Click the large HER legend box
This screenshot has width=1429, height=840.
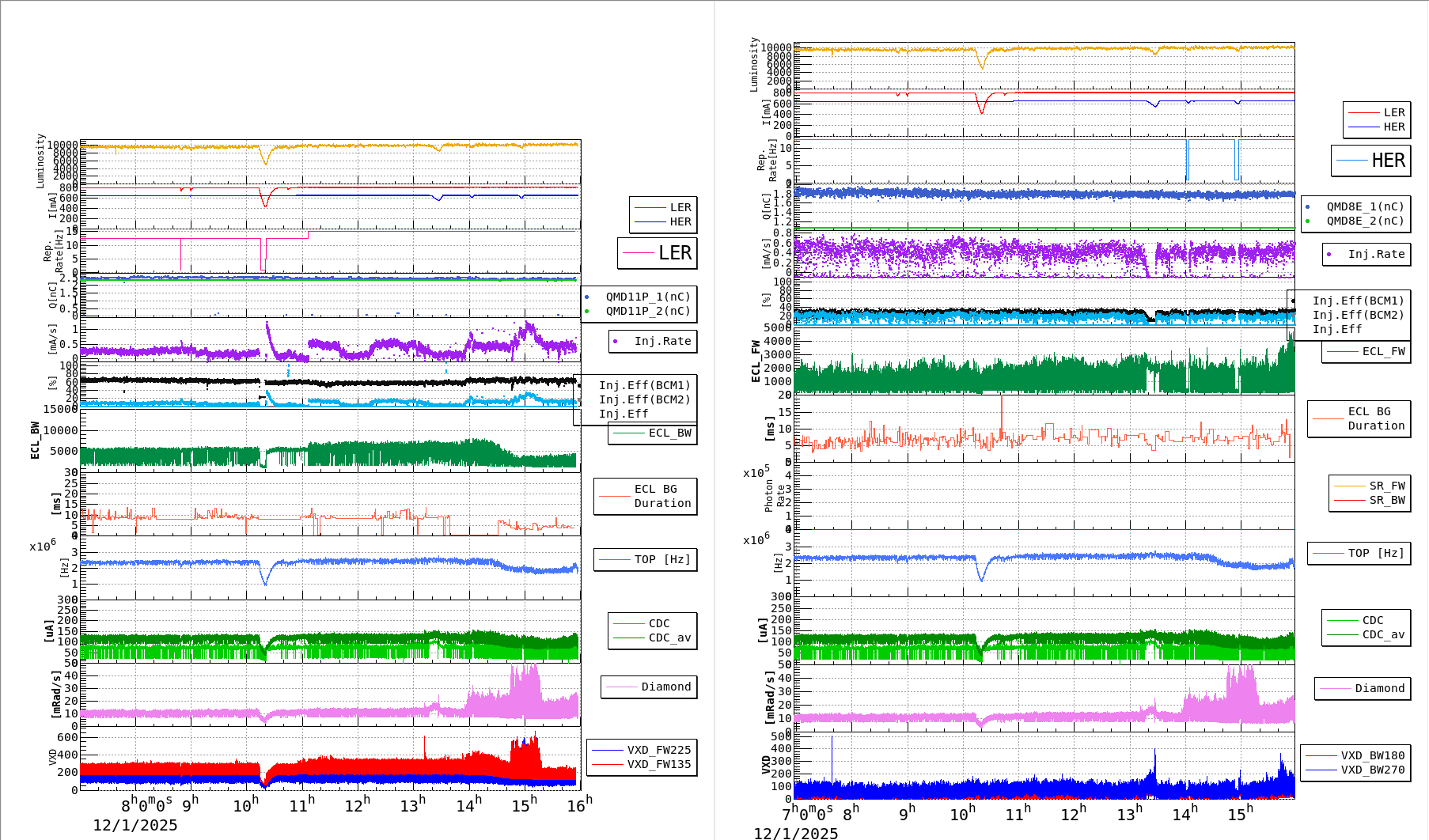(1371, 161)
